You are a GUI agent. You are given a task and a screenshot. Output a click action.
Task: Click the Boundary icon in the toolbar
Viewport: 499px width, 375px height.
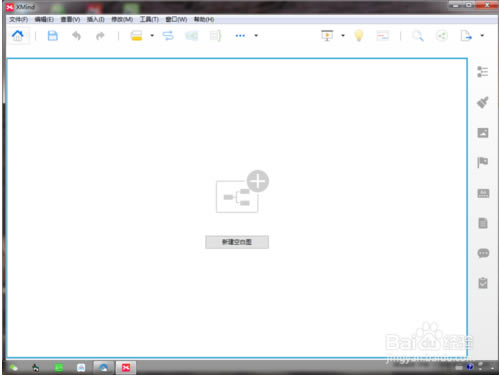[x=192, y=36]
